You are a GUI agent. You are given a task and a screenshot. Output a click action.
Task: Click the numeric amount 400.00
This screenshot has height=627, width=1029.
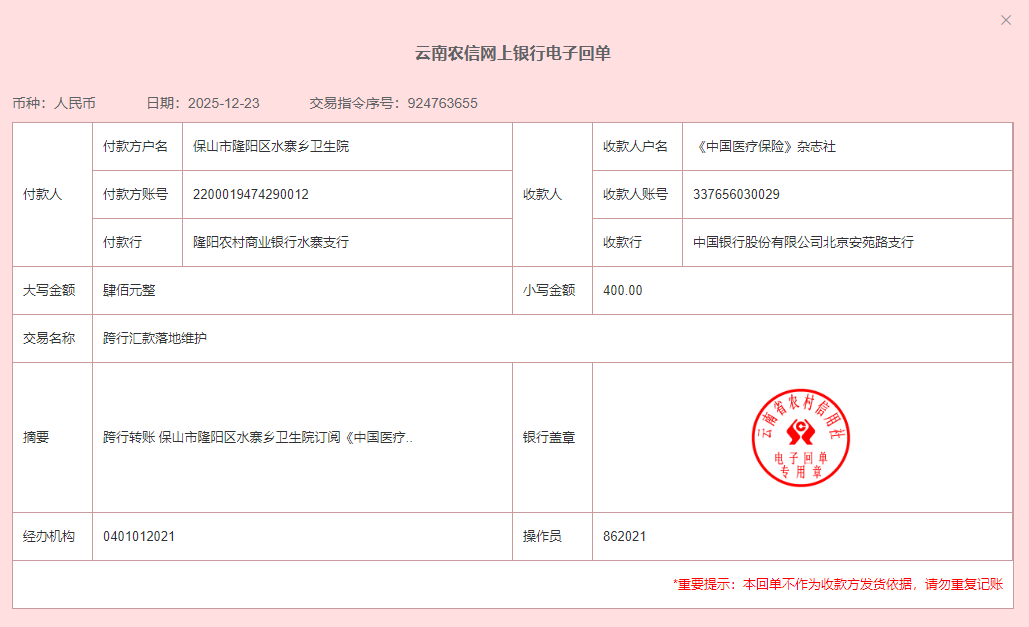point(623,290)
